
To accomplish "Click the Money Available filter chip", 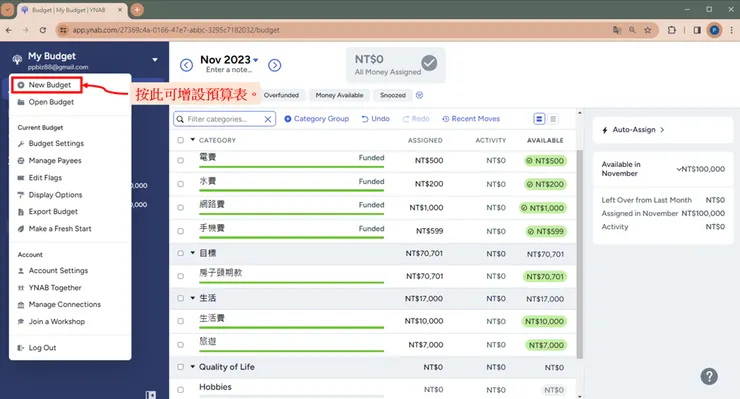I will (339, 95).
